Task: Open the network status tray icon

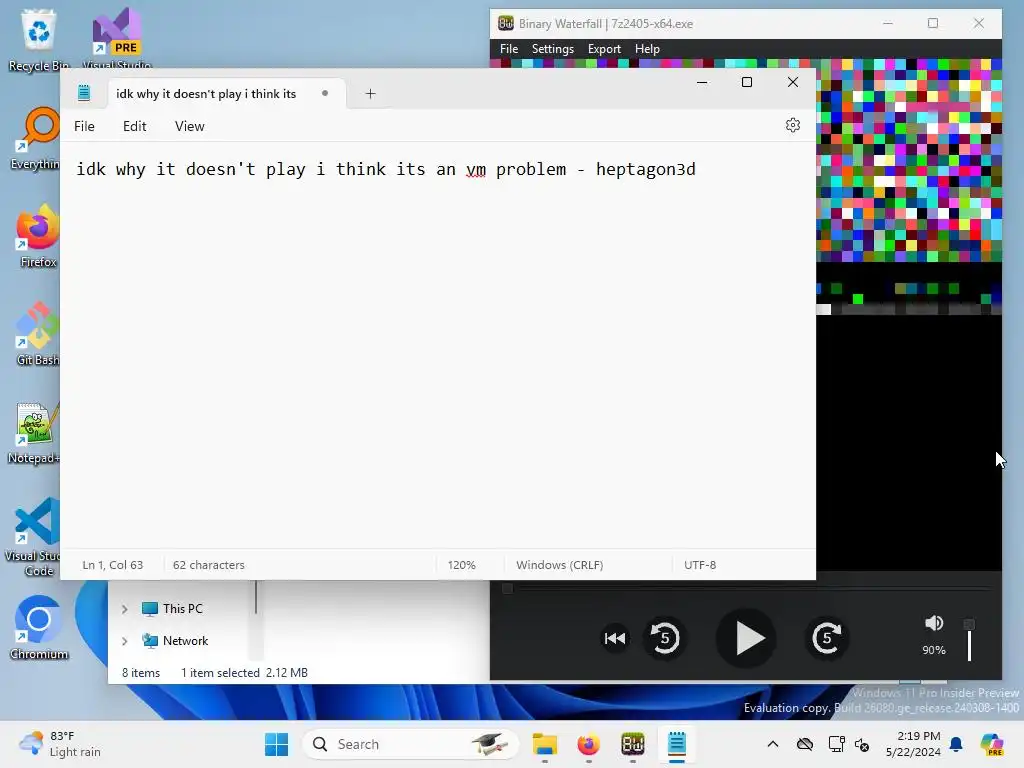Action: click(836, 744)
